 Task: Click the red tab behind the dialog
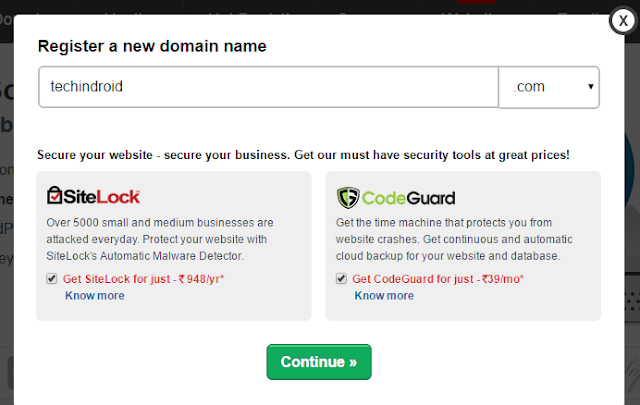(477, 2)
